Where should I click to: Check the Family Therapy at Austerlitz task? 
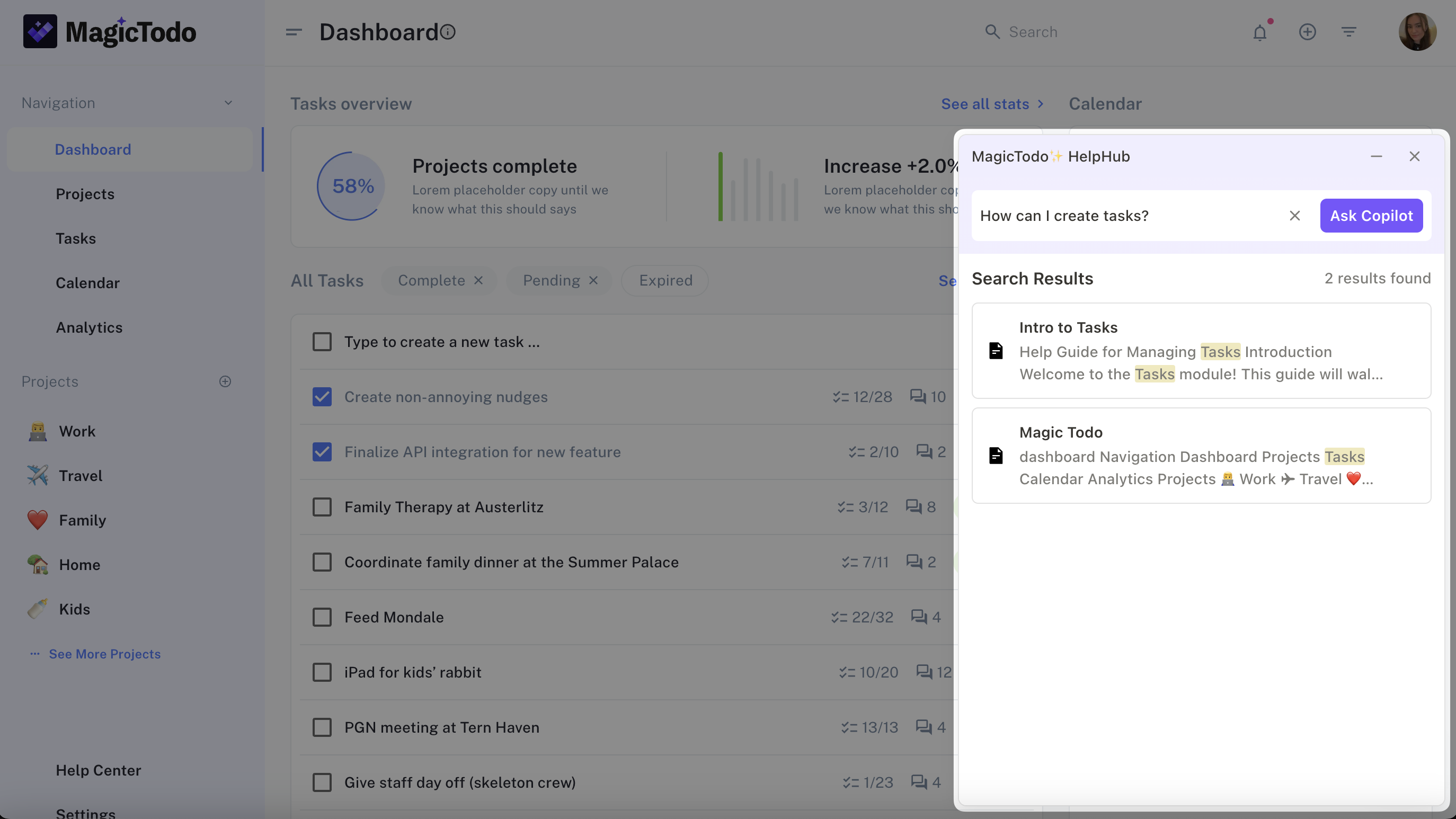click(322, 507)
